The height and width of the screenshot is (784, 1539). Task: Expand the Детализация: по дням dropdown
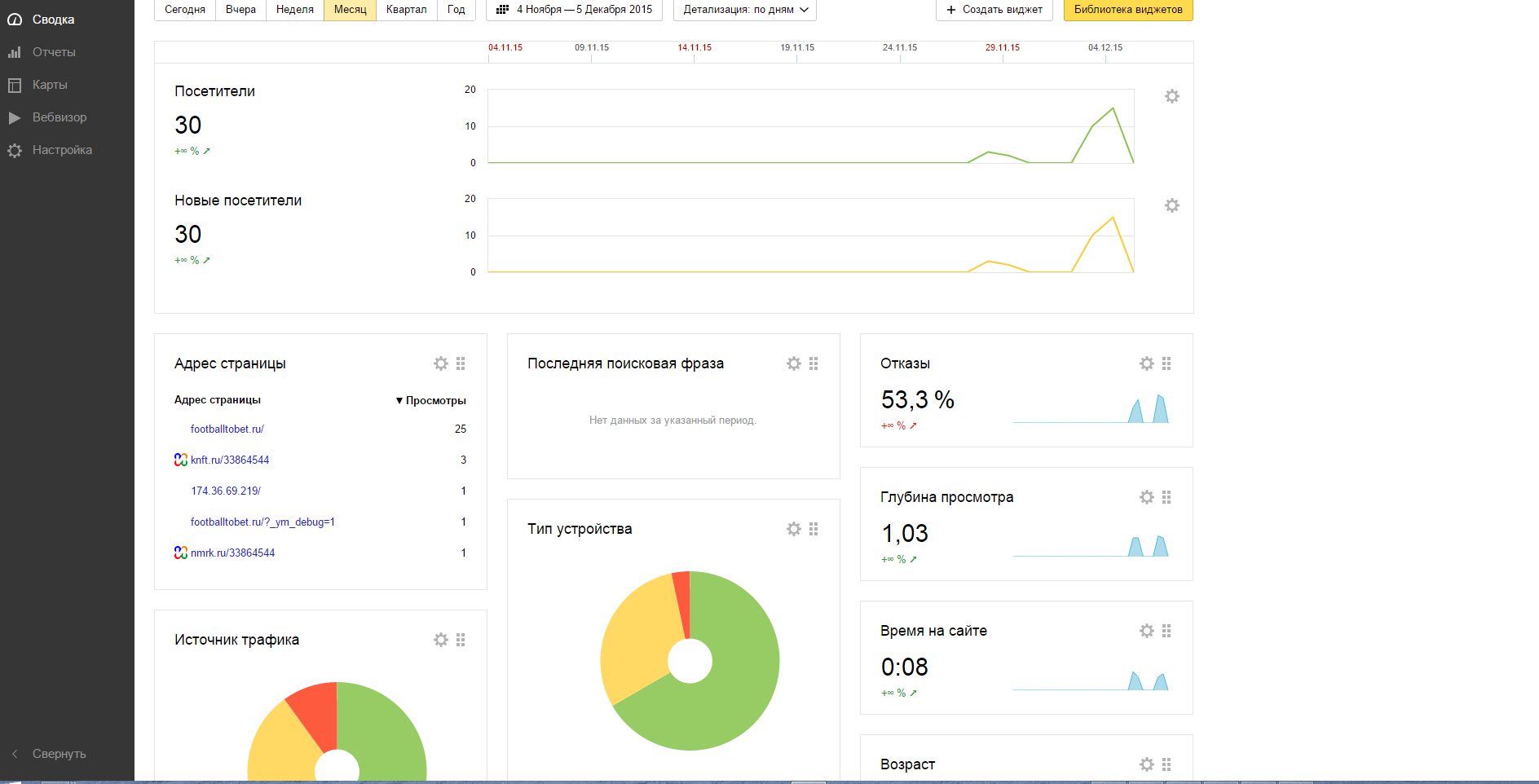(x=745, y=10)
